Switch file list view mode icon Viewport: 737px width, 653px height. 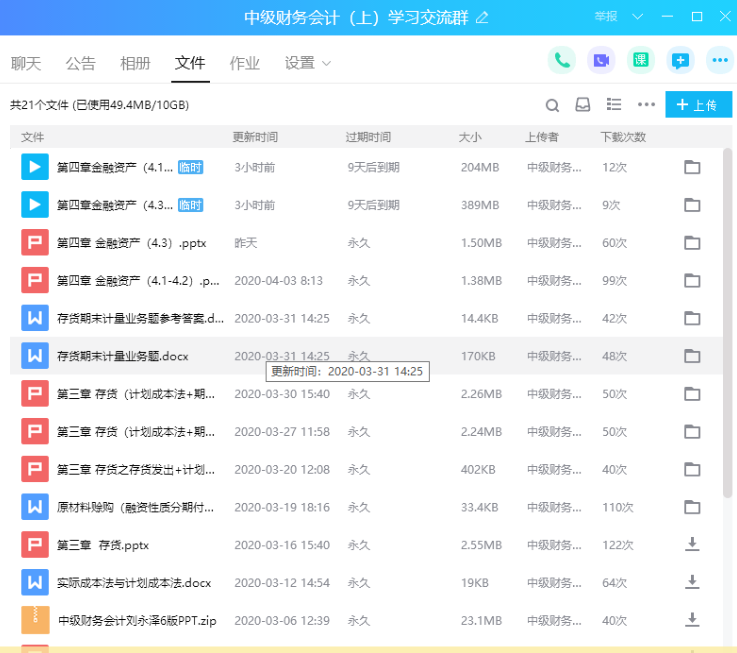614,105
